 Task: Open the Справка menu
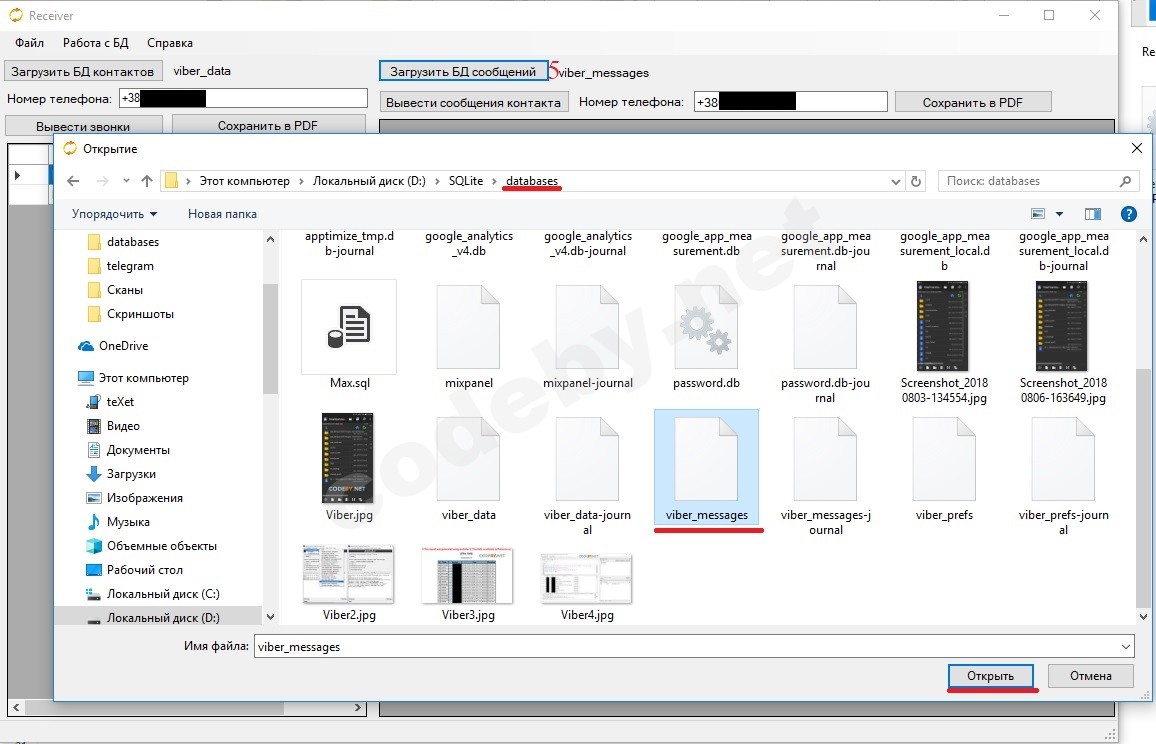click(x=169, y=43)
